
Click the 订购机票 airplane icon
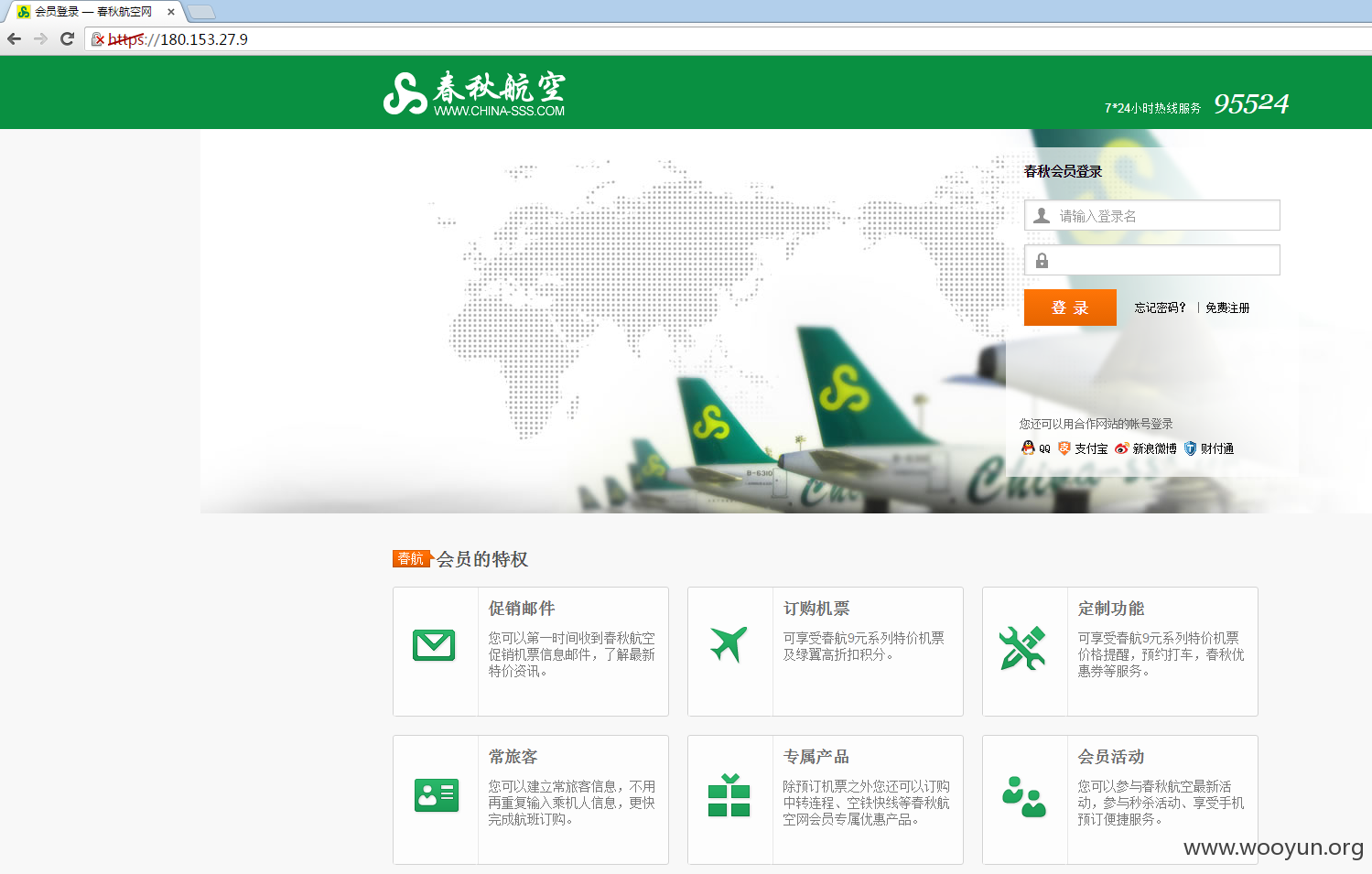point(729,644)
